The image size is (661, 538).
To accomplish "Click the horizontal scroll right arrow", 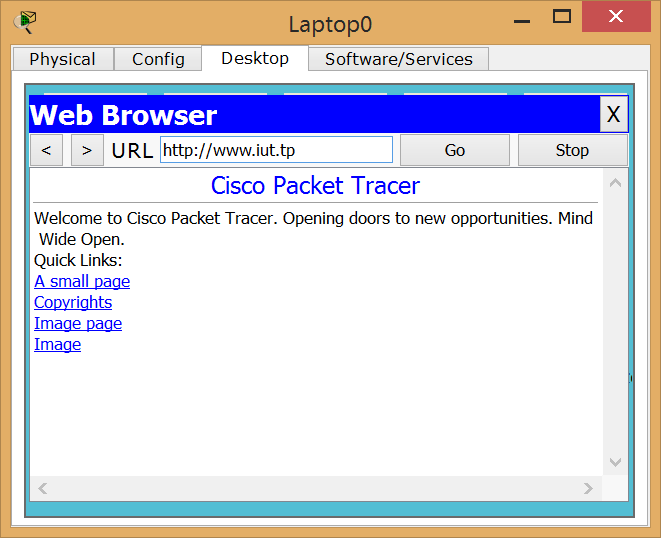I will click(588, 488).
